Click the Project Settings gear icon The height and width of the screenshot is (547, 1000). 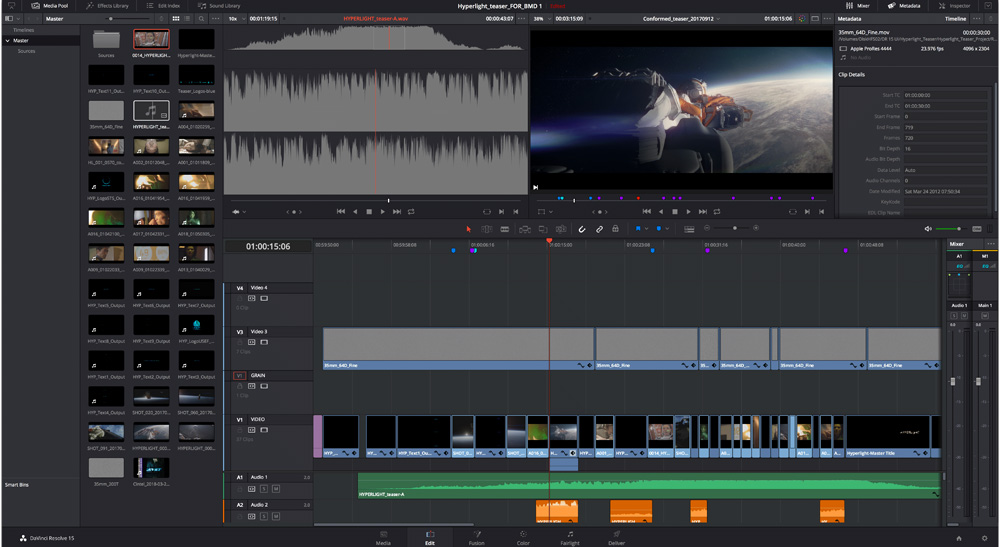[x=984, y=538]
